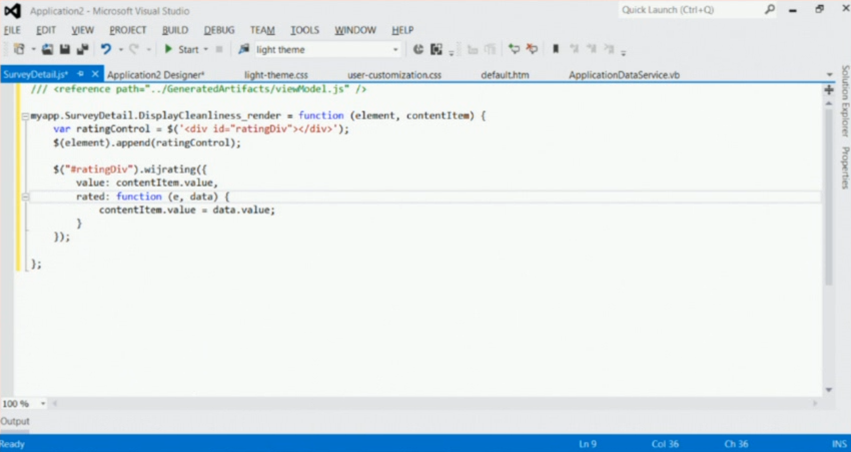851x452 pixels.
Task: Undo the last edit
Action: (106, 49)
